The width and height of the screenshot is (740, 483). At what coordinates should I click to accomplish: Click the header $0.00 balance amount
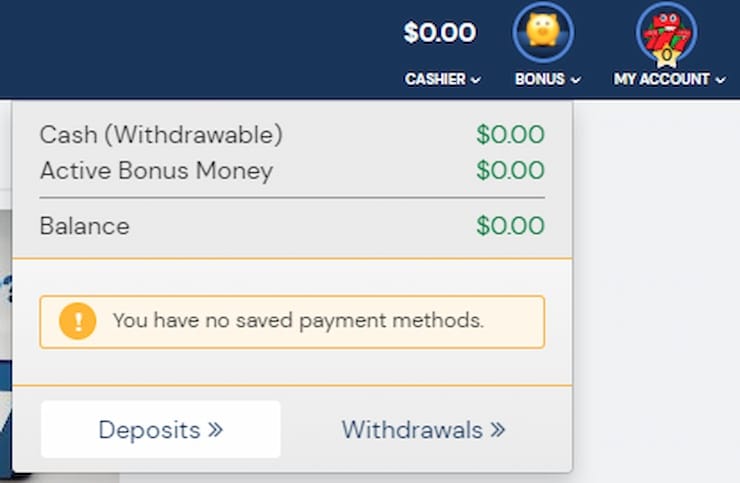pyautogui.click(x=439, y=33)
